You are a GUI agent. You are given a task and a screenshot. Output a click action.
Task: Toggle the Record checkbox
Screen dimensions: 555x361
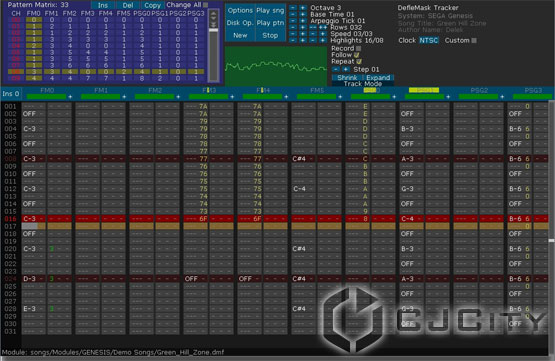coord(358,48)
